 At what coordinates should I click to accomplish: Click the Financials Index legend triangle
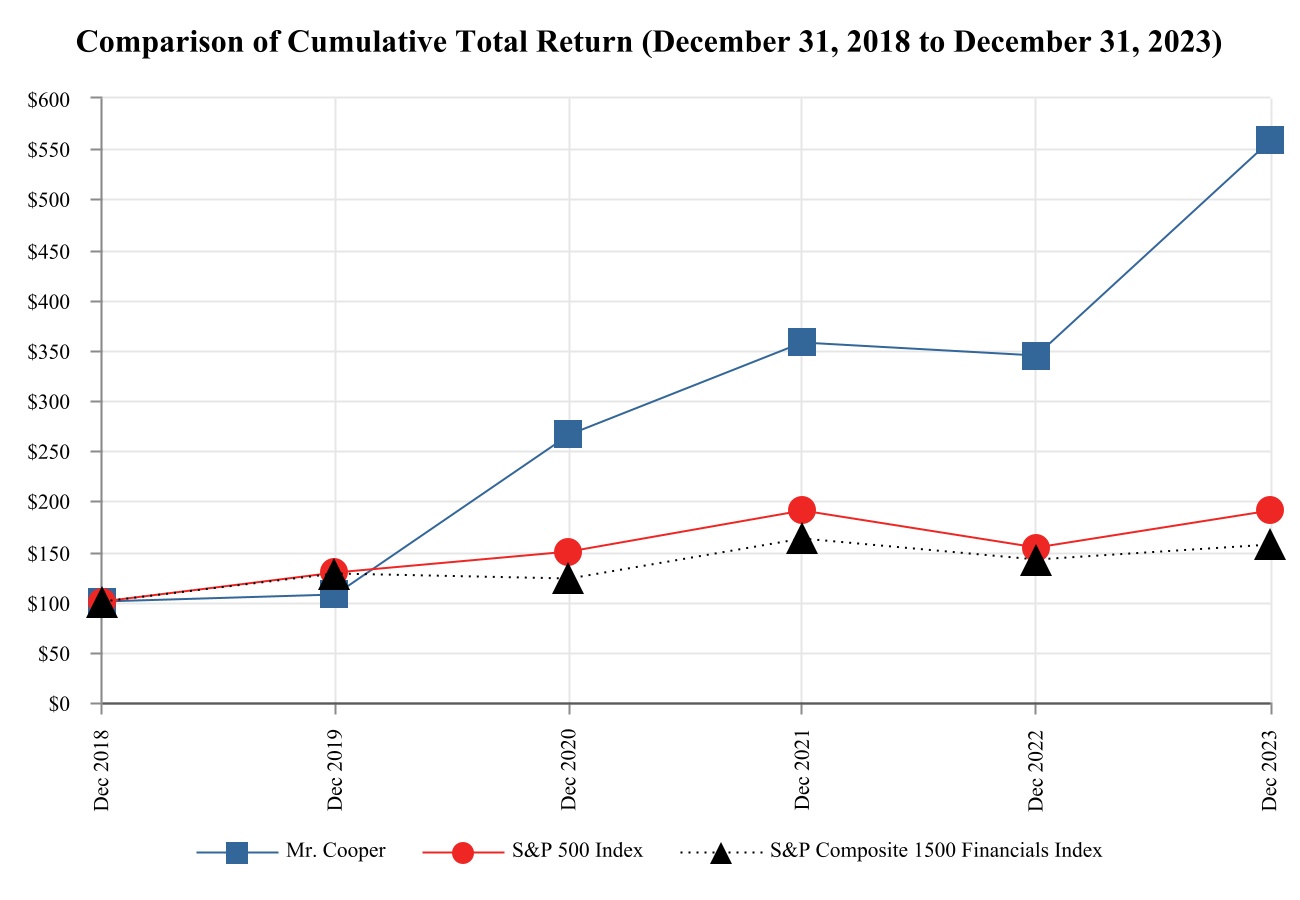(720, 854)
